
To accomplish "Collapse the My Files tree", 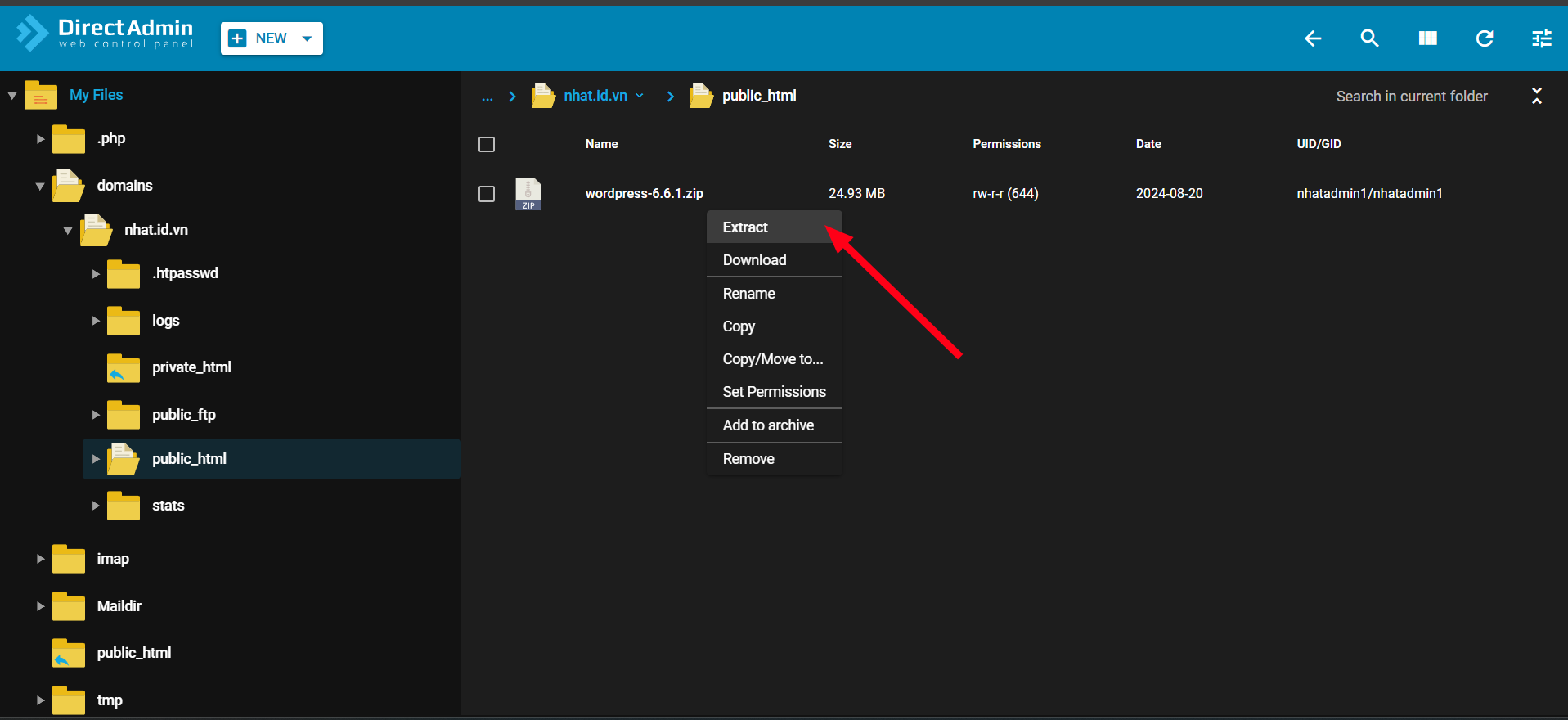I will click(12, 96).
